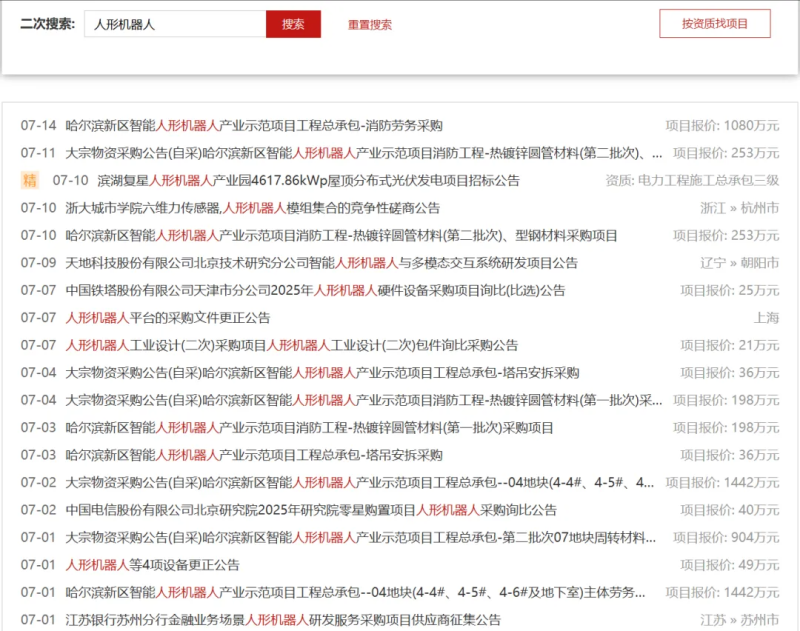The height and width of the screenshot is (631, 800).
Task: Click the 精 badge on 滨湖复星 row
Action: [30, 180]
